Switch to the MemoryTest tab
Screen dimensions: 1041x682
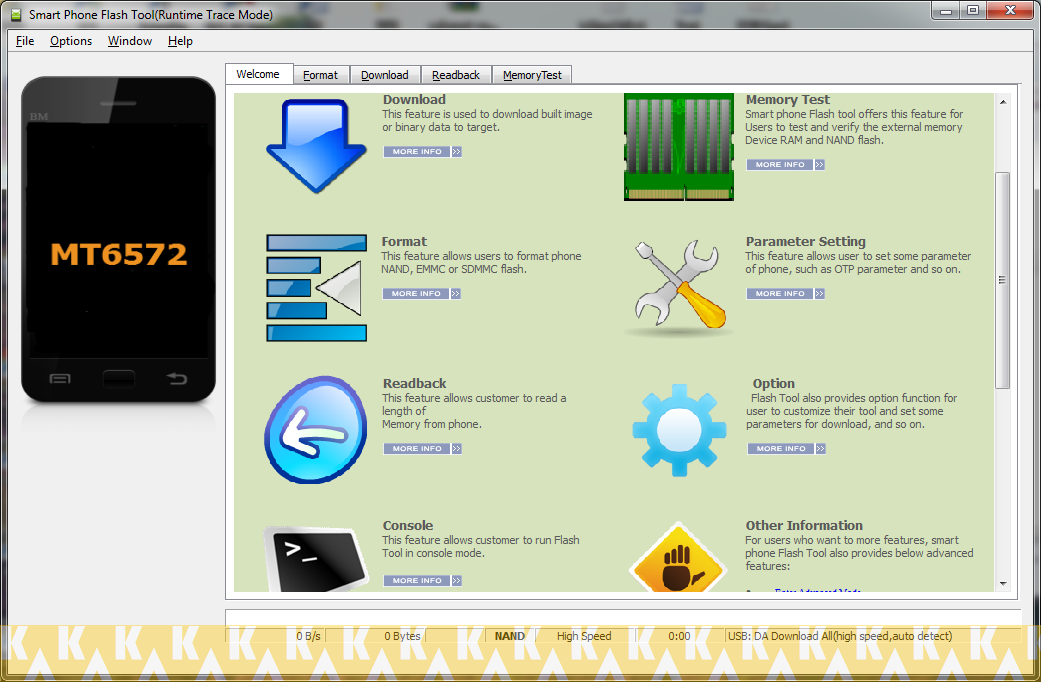pyautogui.click(x=532, y=75)
